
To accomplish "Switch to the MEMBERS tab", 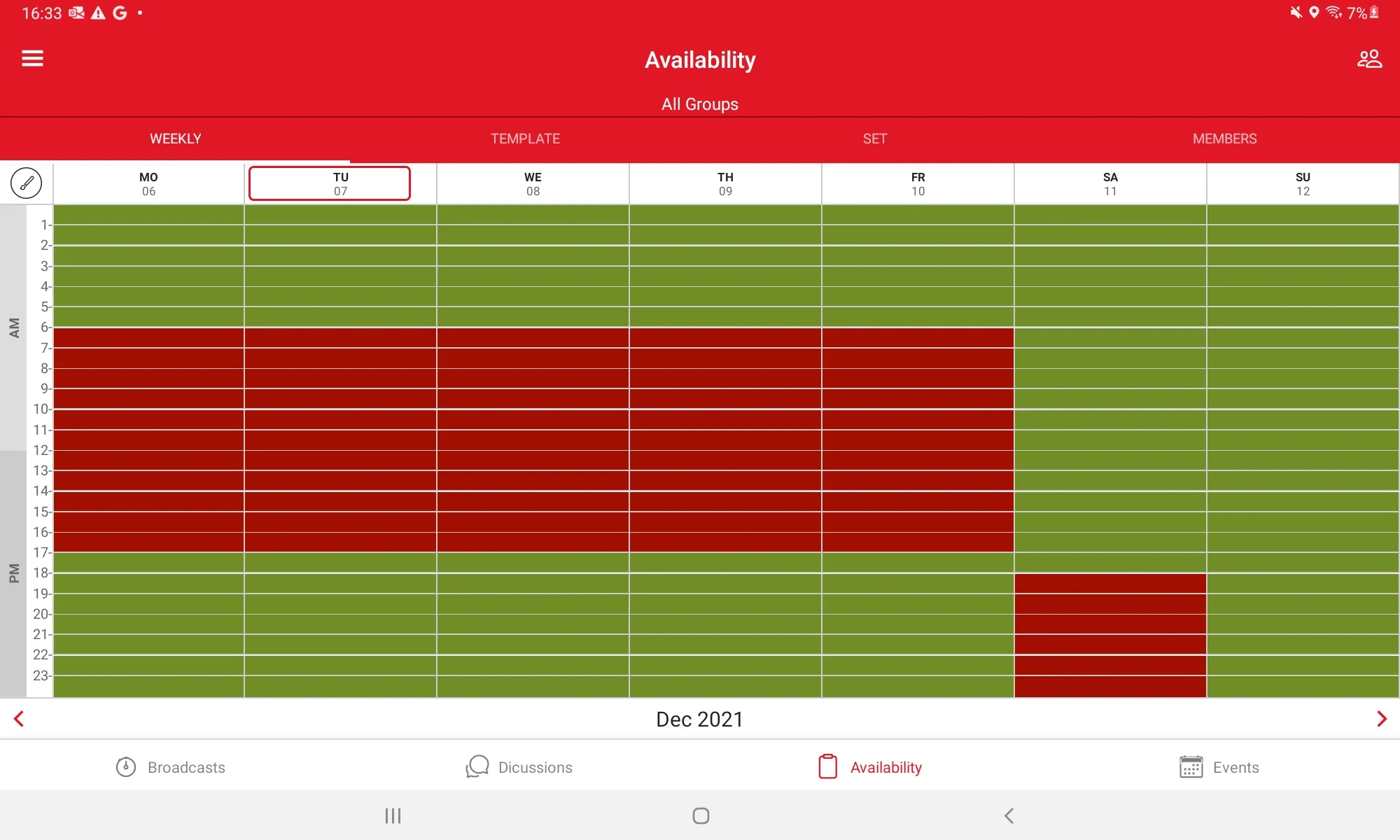I will [x=1225, y=139].
